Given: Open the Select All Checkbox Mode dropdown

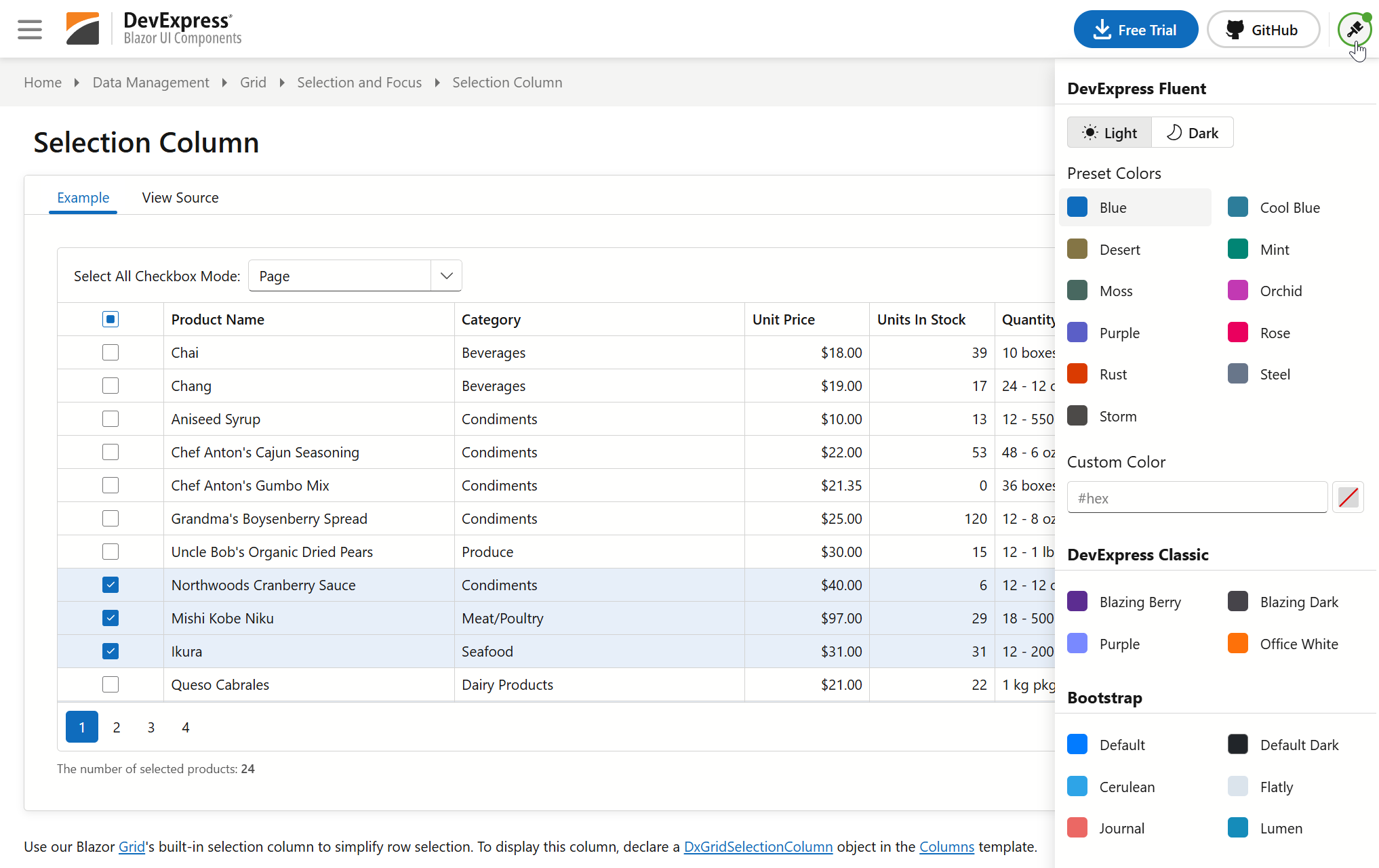Looking at the screenshot, I should (446, 276).
